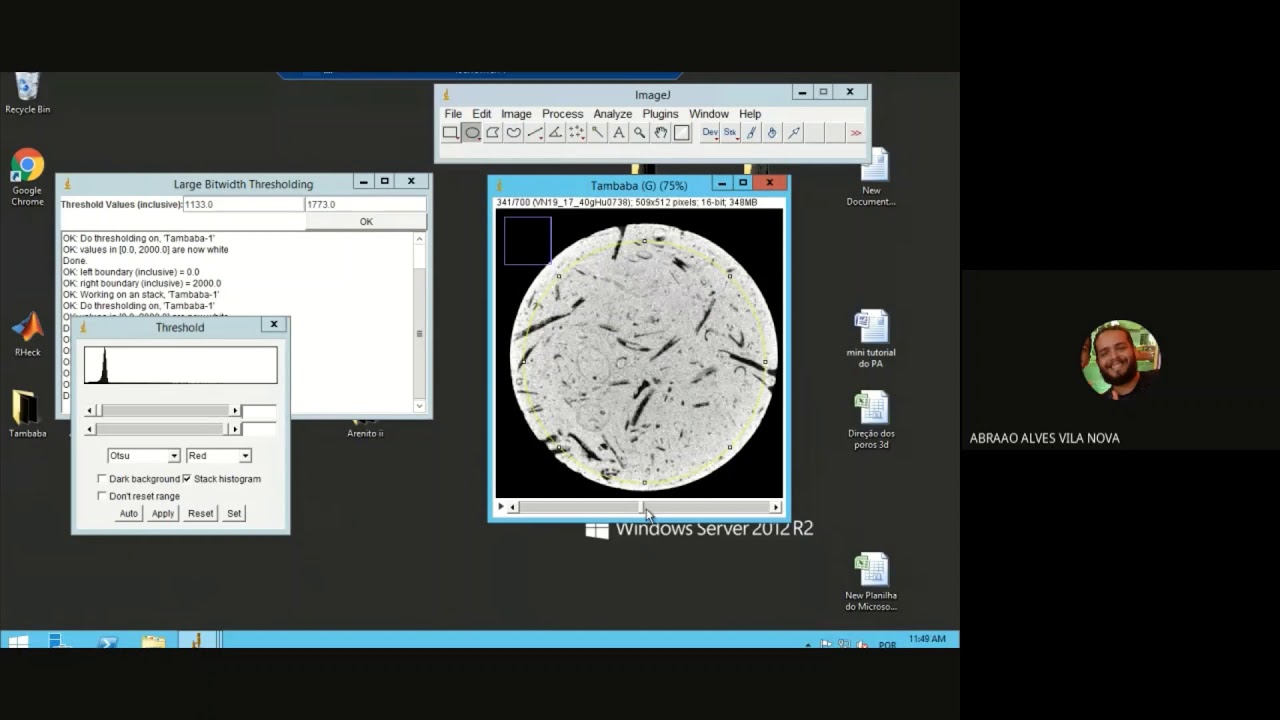Viewport: 1280px width, 720px height.
Task: Select the Angle tool
Action: [556, 133]
